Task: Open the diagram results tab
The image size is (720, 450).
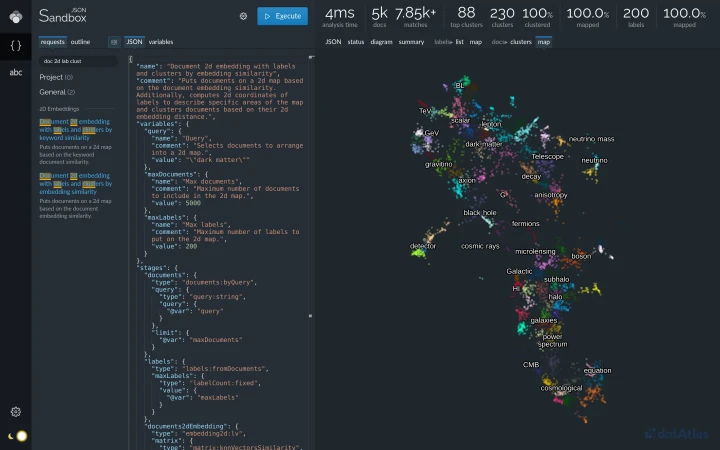Action: [x=381, y=42]
